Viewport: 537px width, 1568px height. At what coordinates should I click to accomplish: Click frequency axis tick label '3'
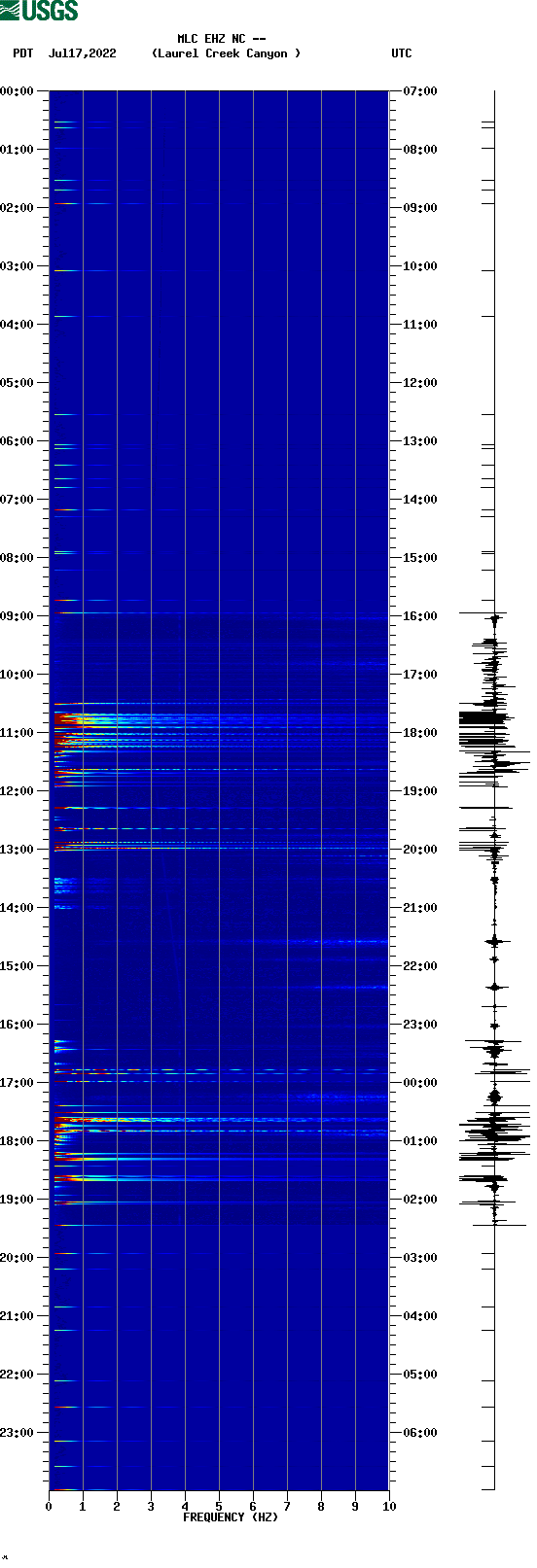[x=151, y=1507]
